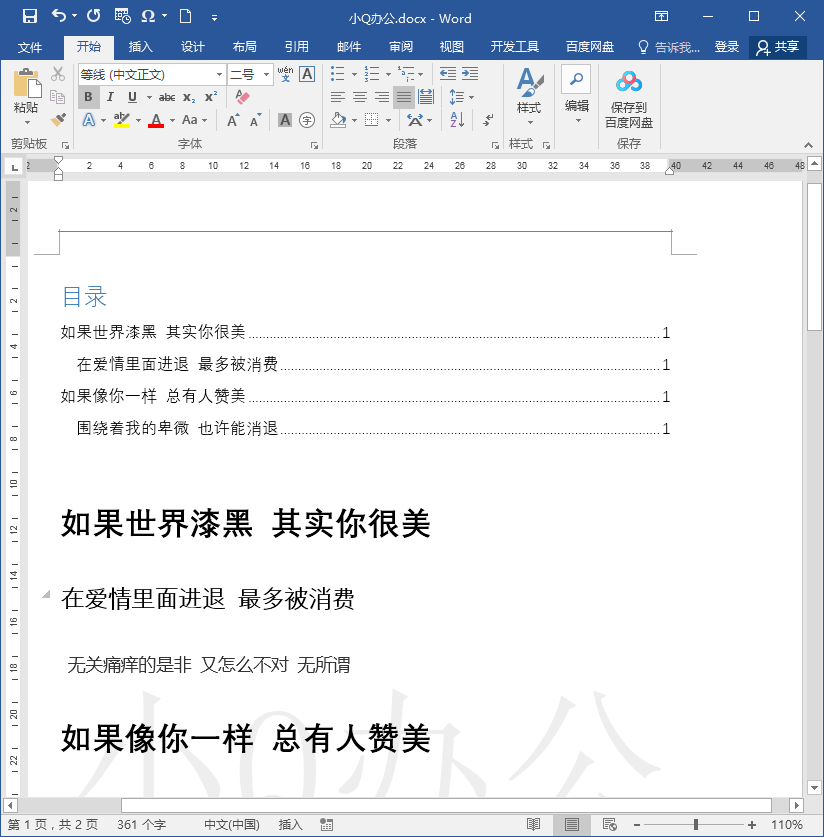The height and width of the screenshot is (837, 824).
Task: Click the Share (共享) button
Action: [778, 47]
